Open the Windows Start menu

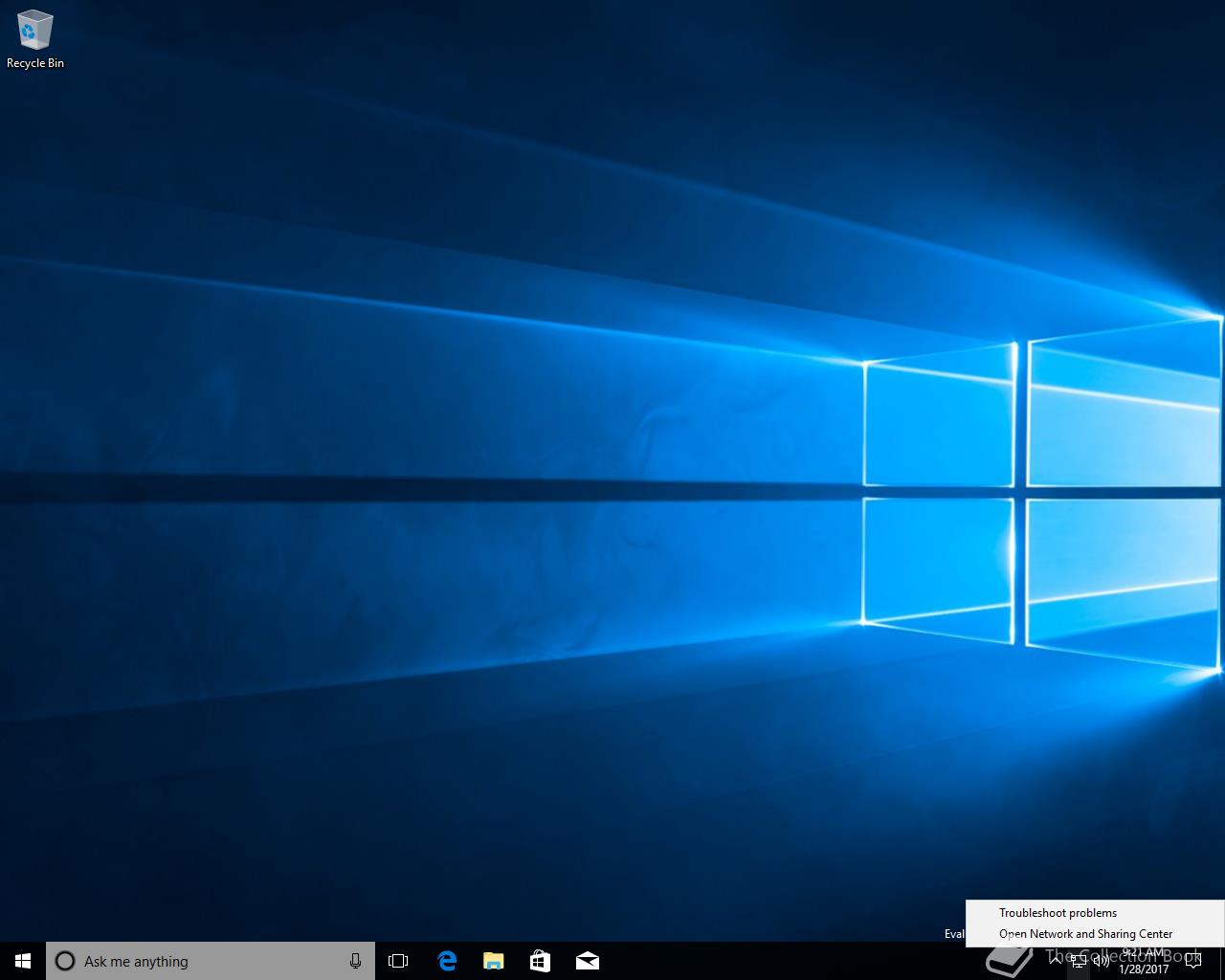click(x=23, y=961)
